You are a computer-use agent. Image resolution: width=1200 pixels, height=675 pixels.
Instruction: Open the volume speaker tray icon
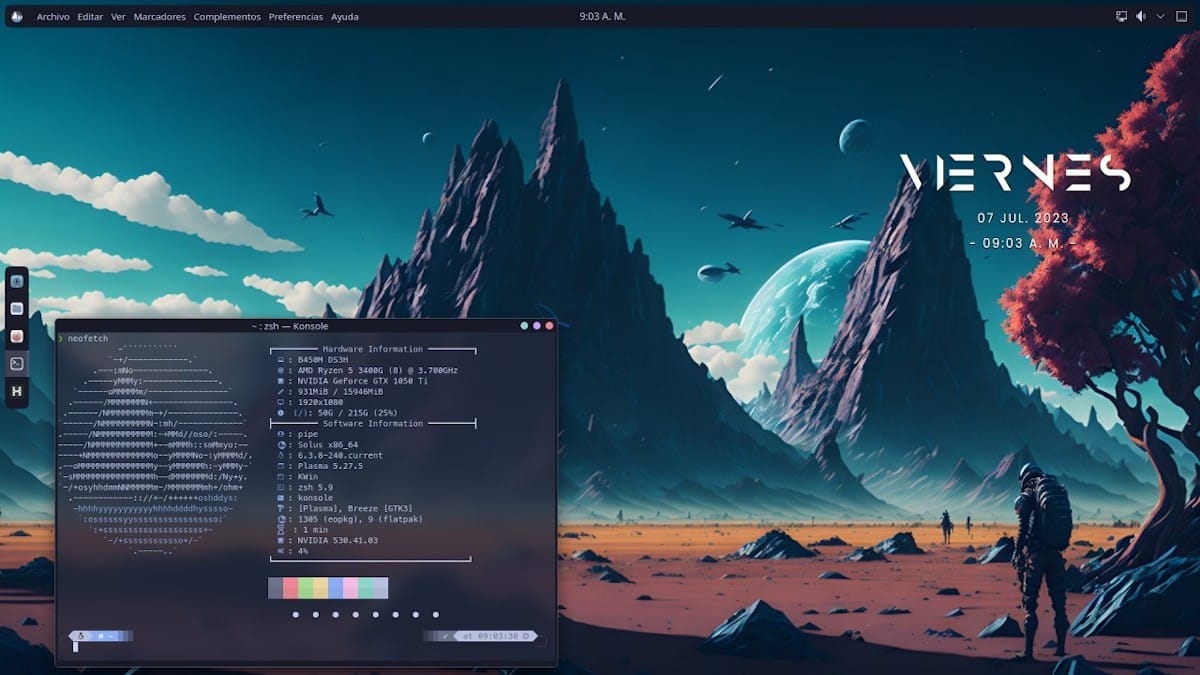(1141, 16)
